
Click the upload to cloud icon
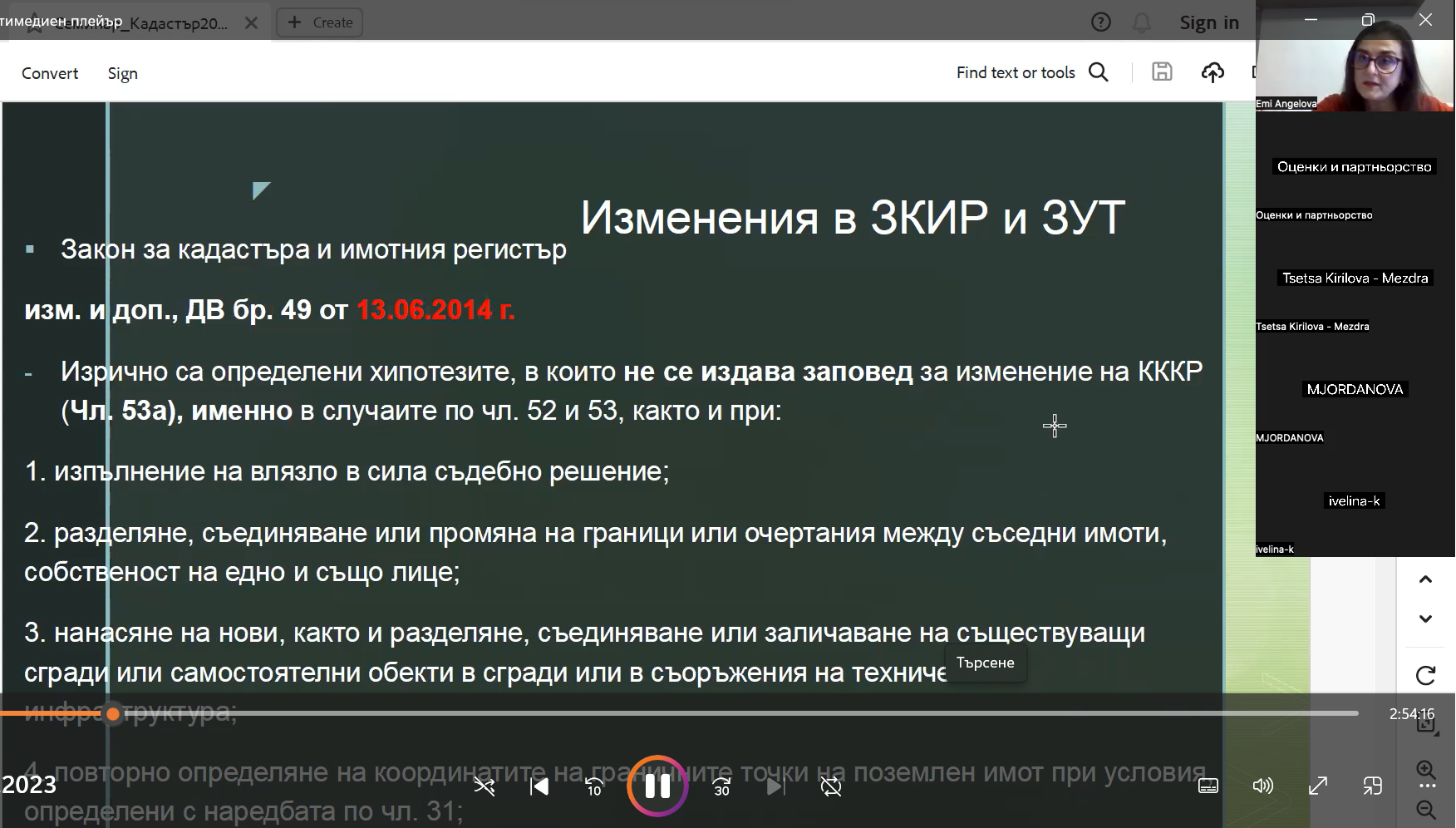1213,72
